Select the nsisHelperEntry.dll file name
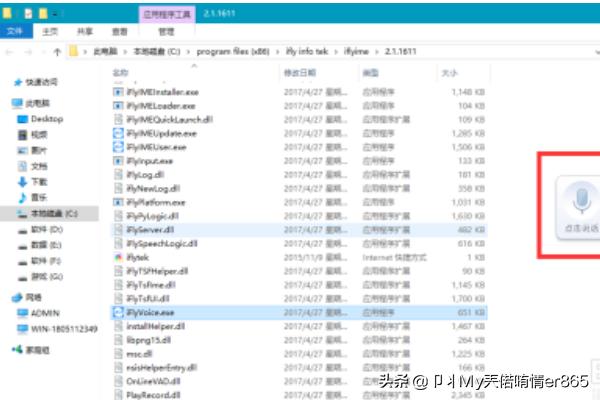This screenshot has width=600, height=400. [161, 367]
